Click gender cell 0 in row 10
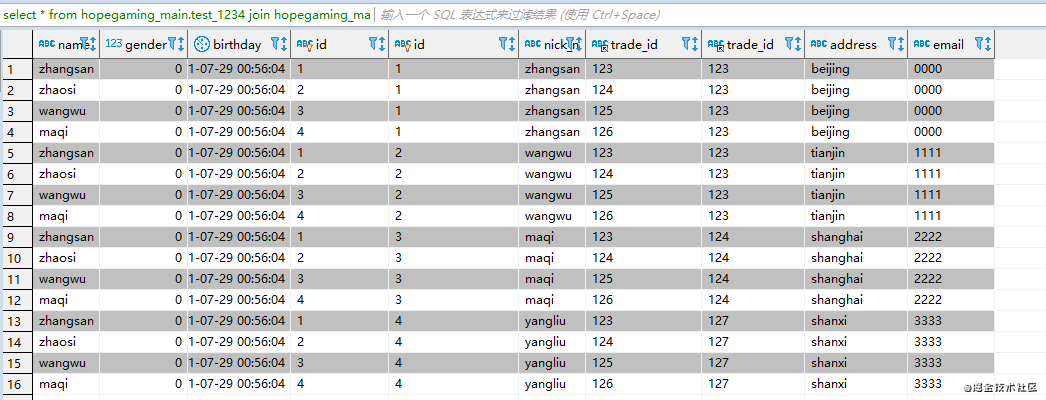The height and width of the screenshot is (400, 1046). tap(143, 258)
